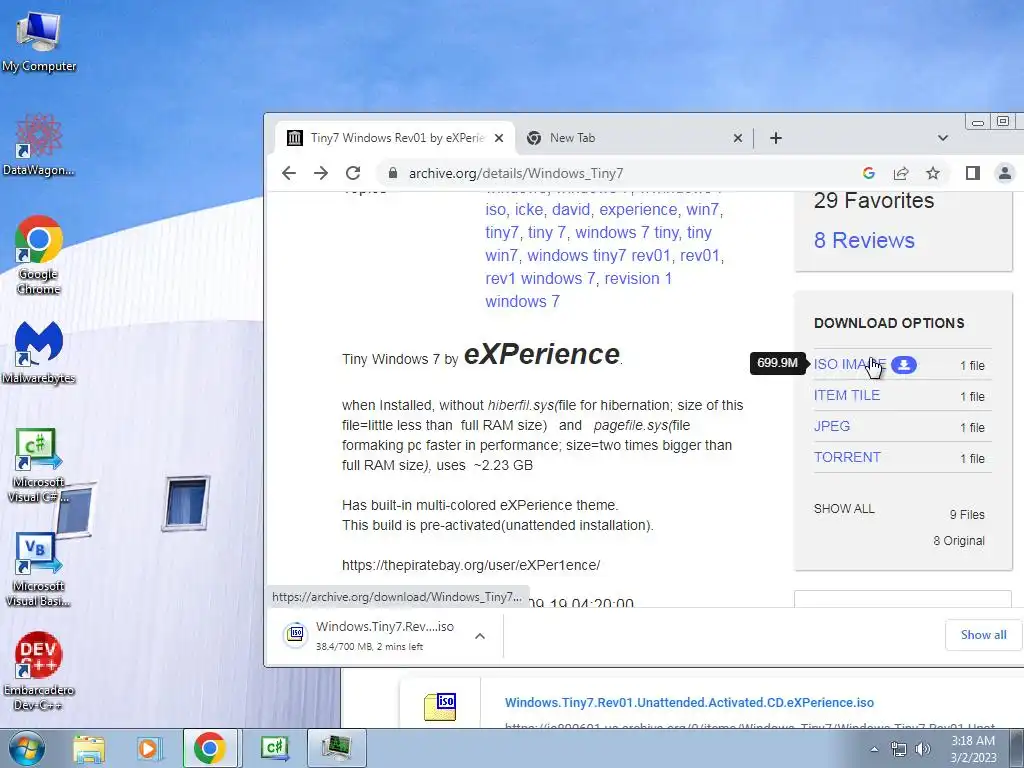This screenshot has height=768, width=1024.
Task: Share this page icon
Action: click(x=901, y=173)
